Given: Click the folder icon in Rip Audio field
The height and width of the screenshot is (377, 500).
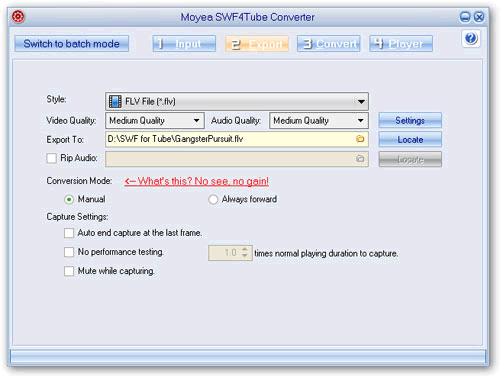Looking at the screenshot, I should tap(360, 158).
